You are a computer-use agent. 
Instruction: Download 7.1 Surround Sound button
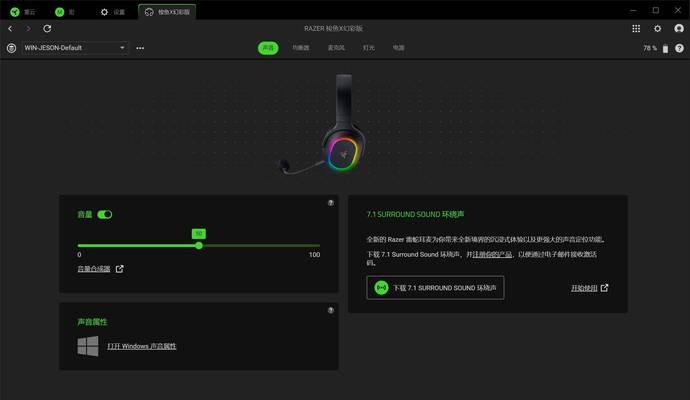click(435, 288)
